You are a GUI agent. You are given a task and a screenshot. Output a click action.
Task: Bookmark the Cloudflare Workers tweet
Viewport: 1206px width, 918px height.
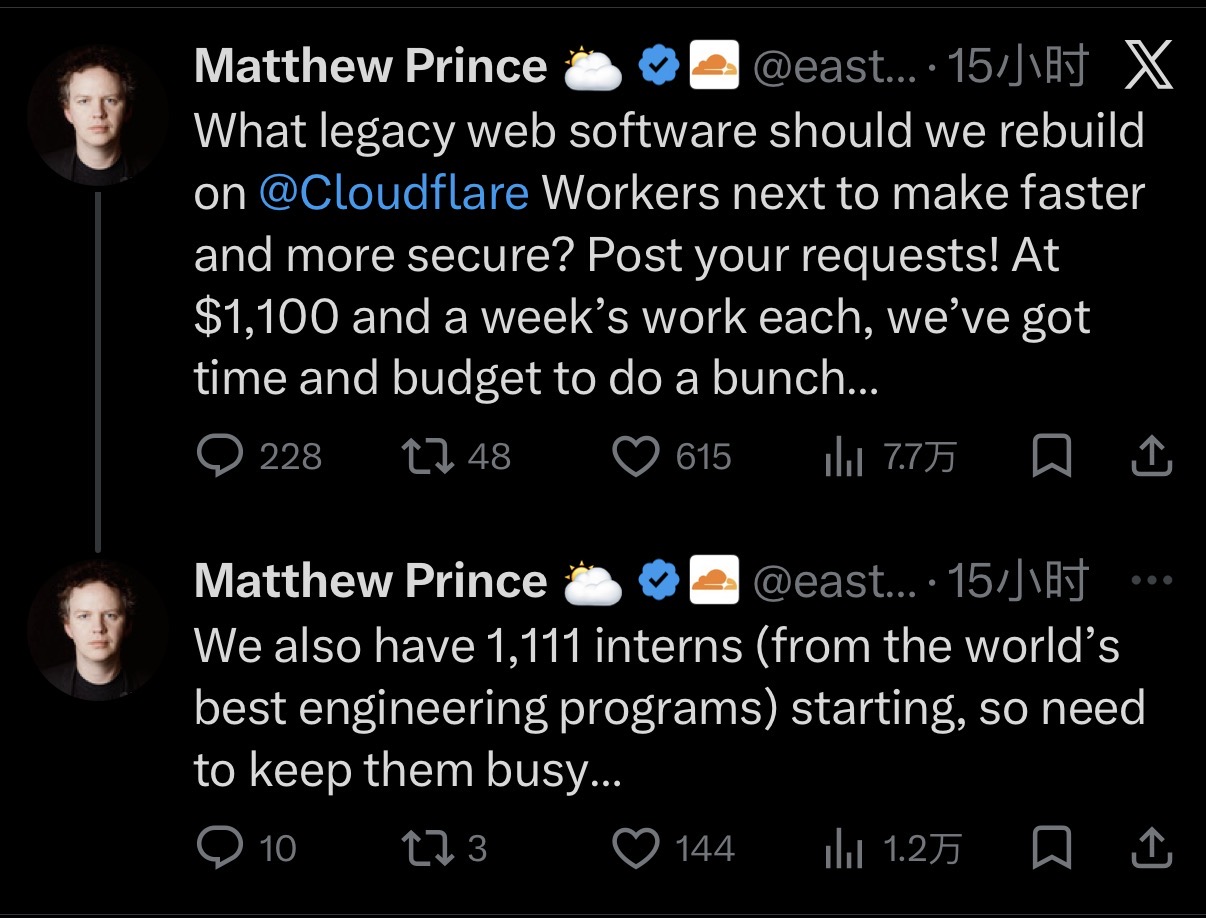(1051, 457)
